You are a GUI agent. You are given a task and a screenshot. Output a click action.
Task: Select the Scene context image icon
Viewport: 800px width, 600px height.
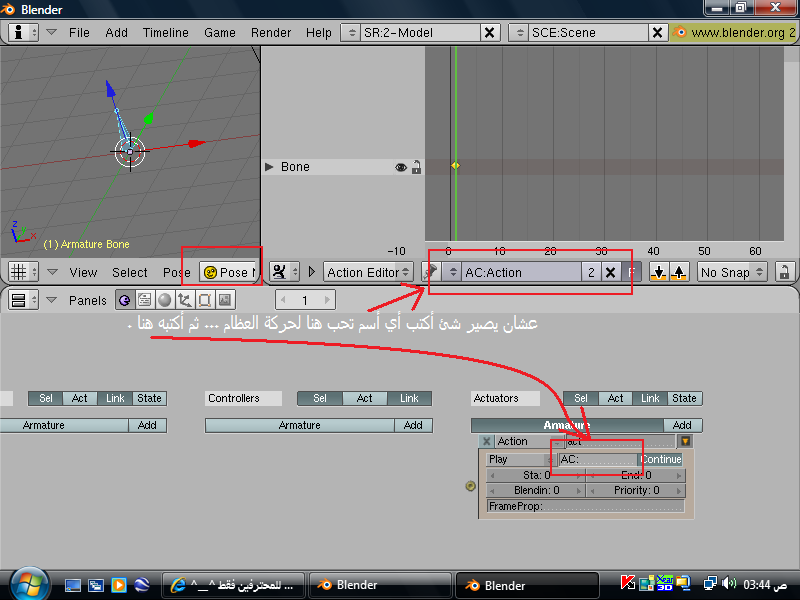tap(225, 300)
